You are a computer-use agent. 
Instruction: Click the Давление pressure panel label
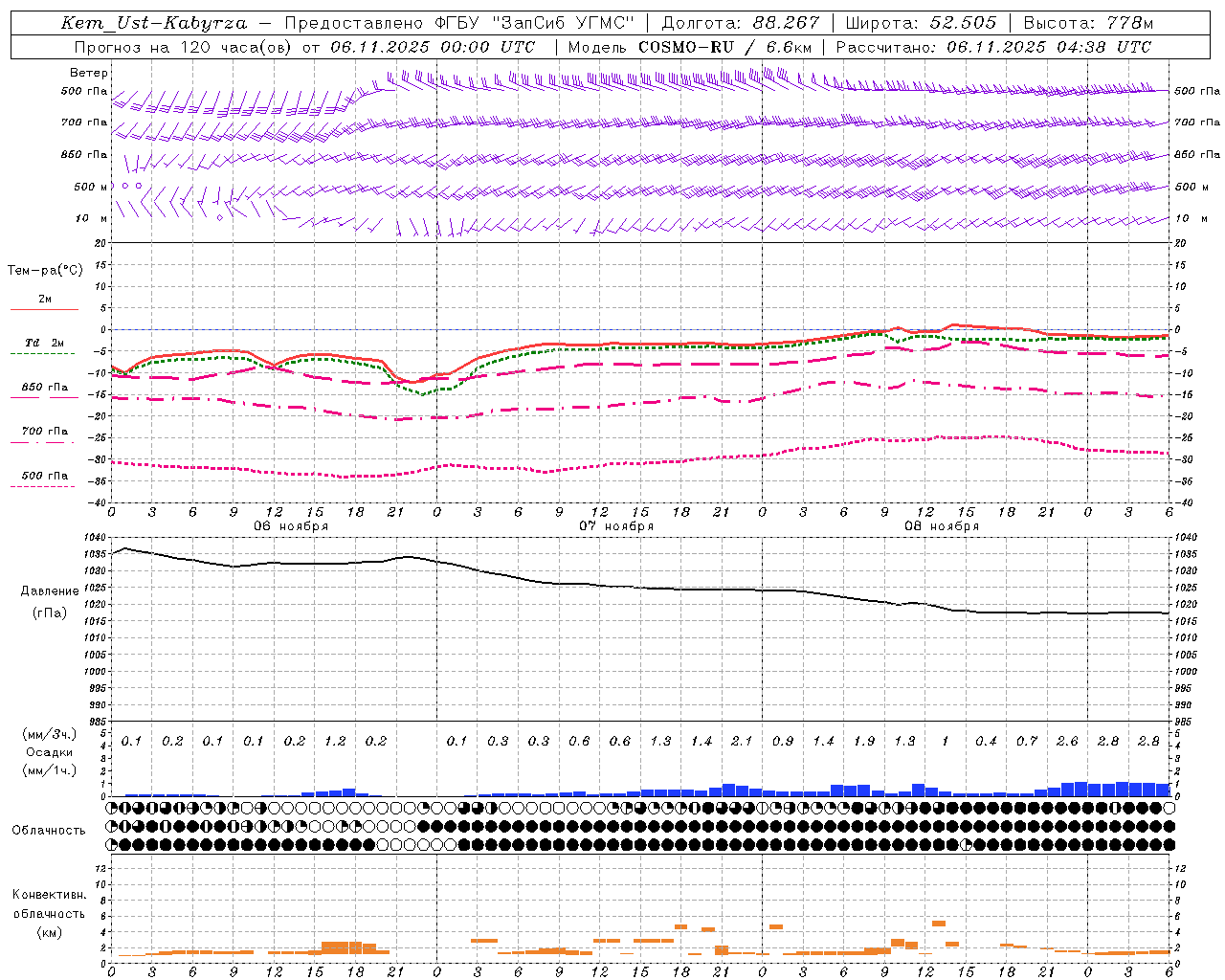50,591
